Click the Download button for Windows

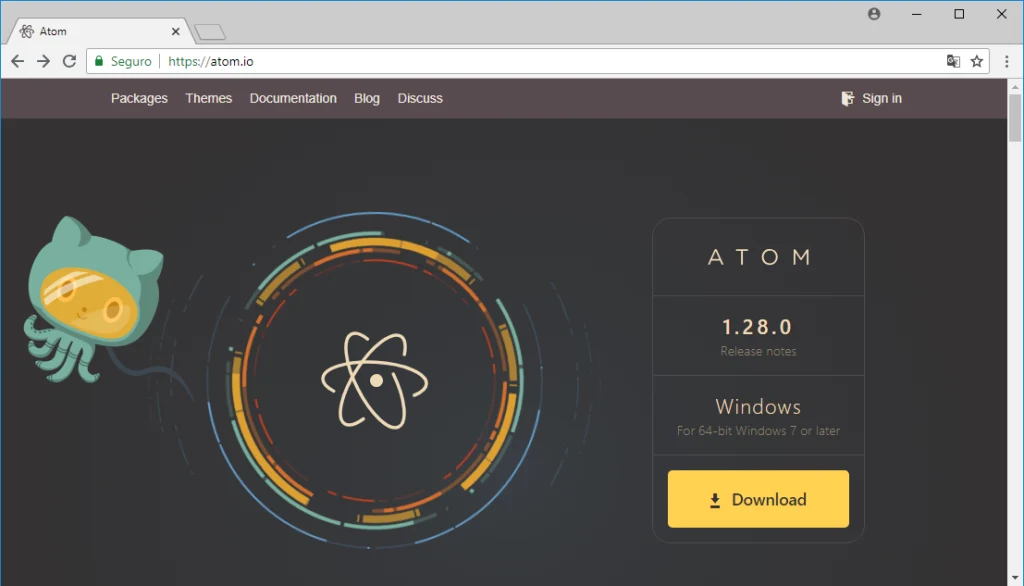tap(758, 498)
